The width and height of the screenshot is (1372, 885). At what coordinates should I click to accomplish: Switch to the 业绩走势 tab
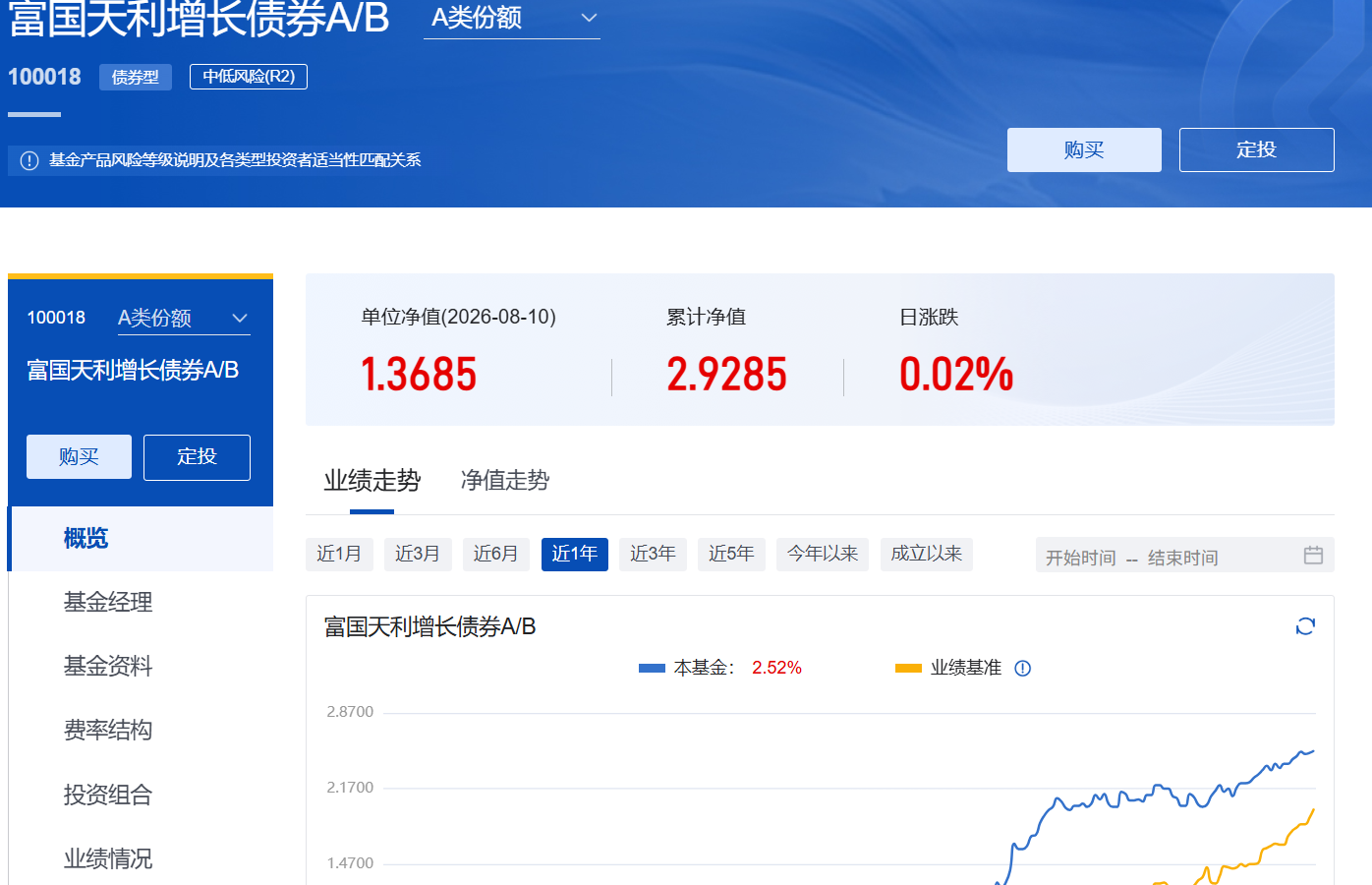372,481
